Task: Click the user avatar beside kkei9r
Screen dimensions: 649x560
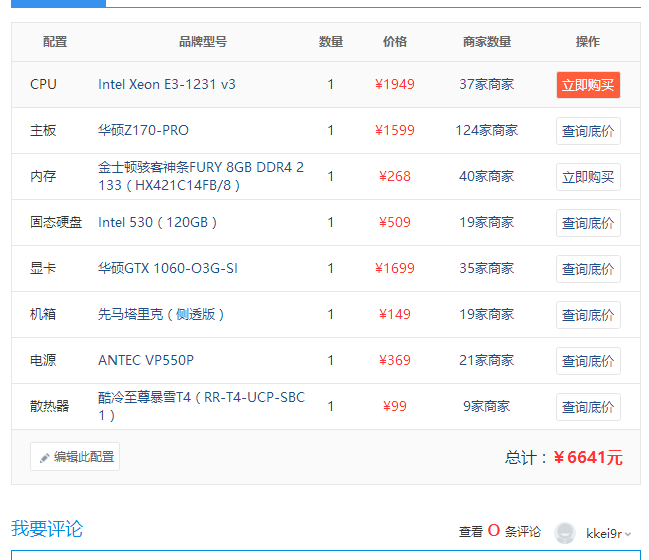Action: pos(565,533)
